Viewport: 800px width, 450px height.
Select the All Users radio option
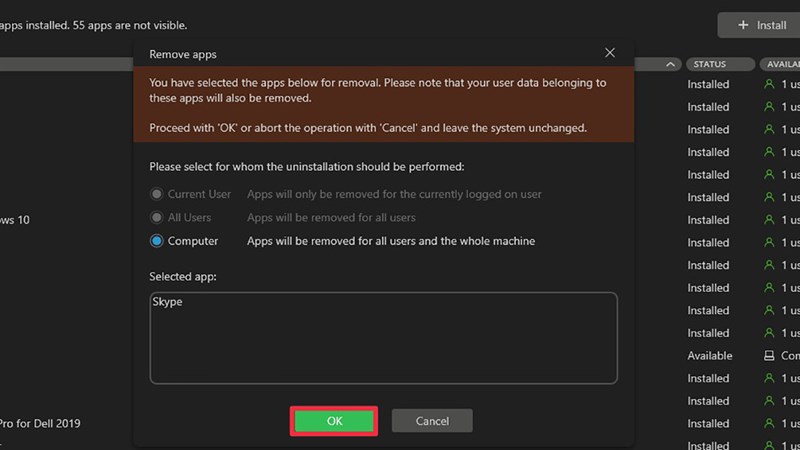(x=157, y=217)
